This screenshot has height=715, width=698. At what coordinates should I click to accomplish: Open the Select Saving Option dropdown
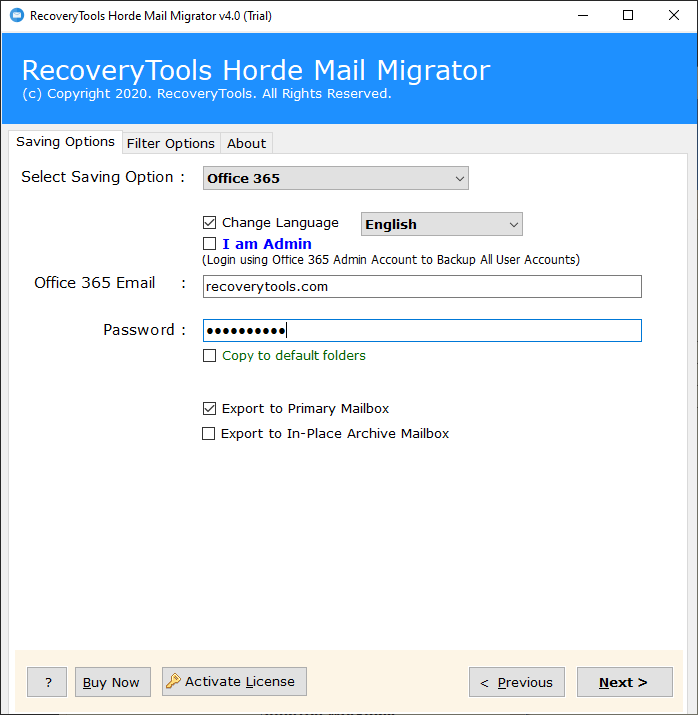(x=336, y=178)
